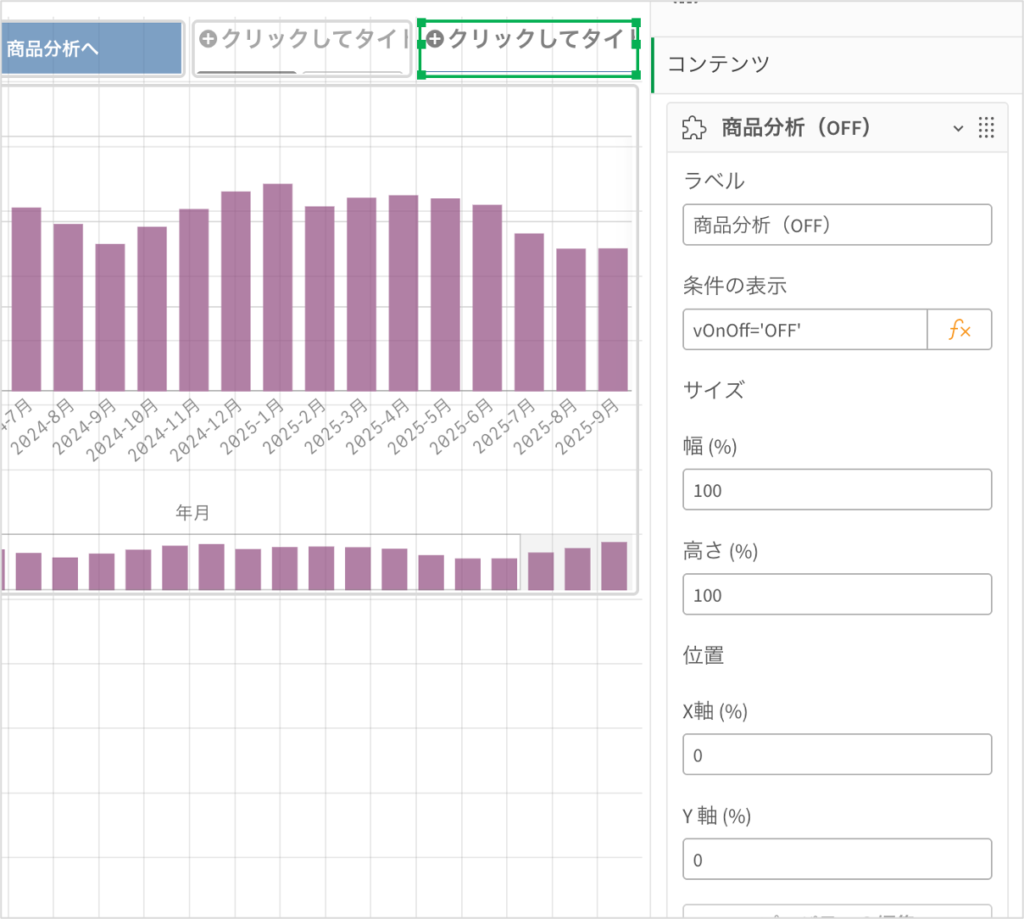The height and width of the screenshot is (919, 1024).
Task: Click the 幅 (%) input field
Action: (836, 490)
